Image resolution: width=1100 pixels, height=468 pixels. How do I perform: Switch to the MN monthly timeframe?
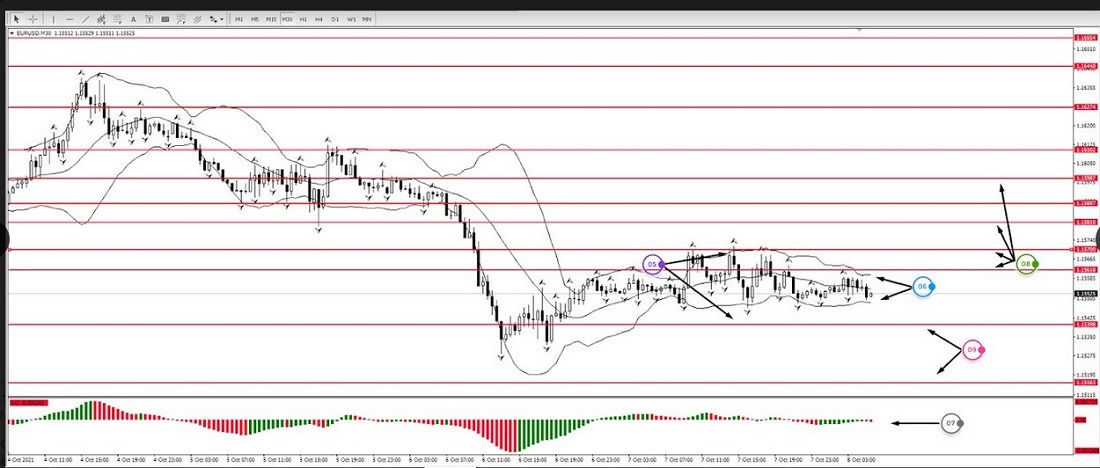tap(367, 19)
